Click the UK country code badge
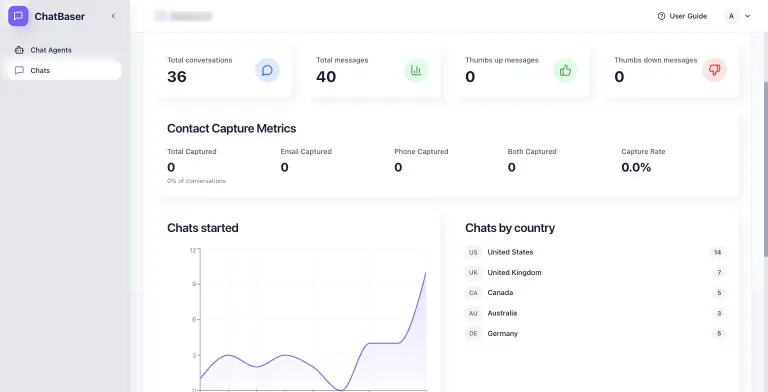The image size is (768, 392). pos(473,272)
